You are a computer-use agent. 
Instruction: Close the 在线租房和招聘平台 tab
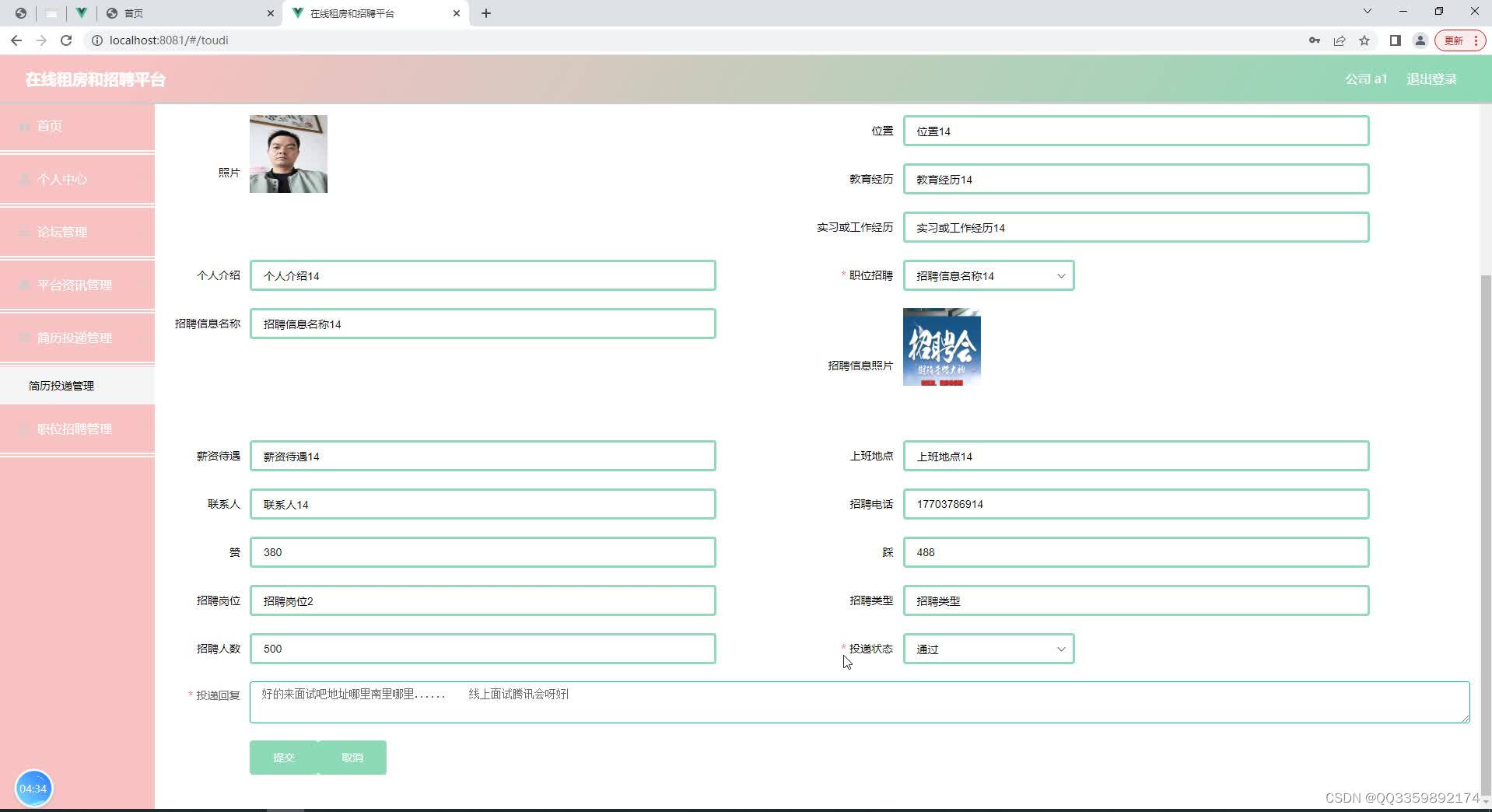click(x=457, y=13)
